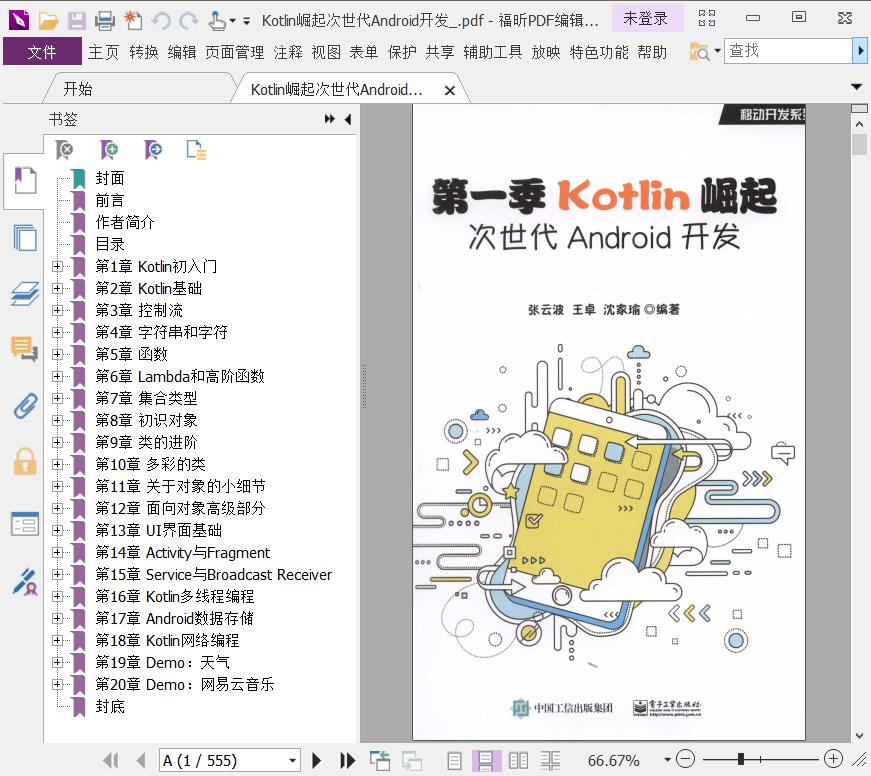Click the 查找 search field

[787, 51]
